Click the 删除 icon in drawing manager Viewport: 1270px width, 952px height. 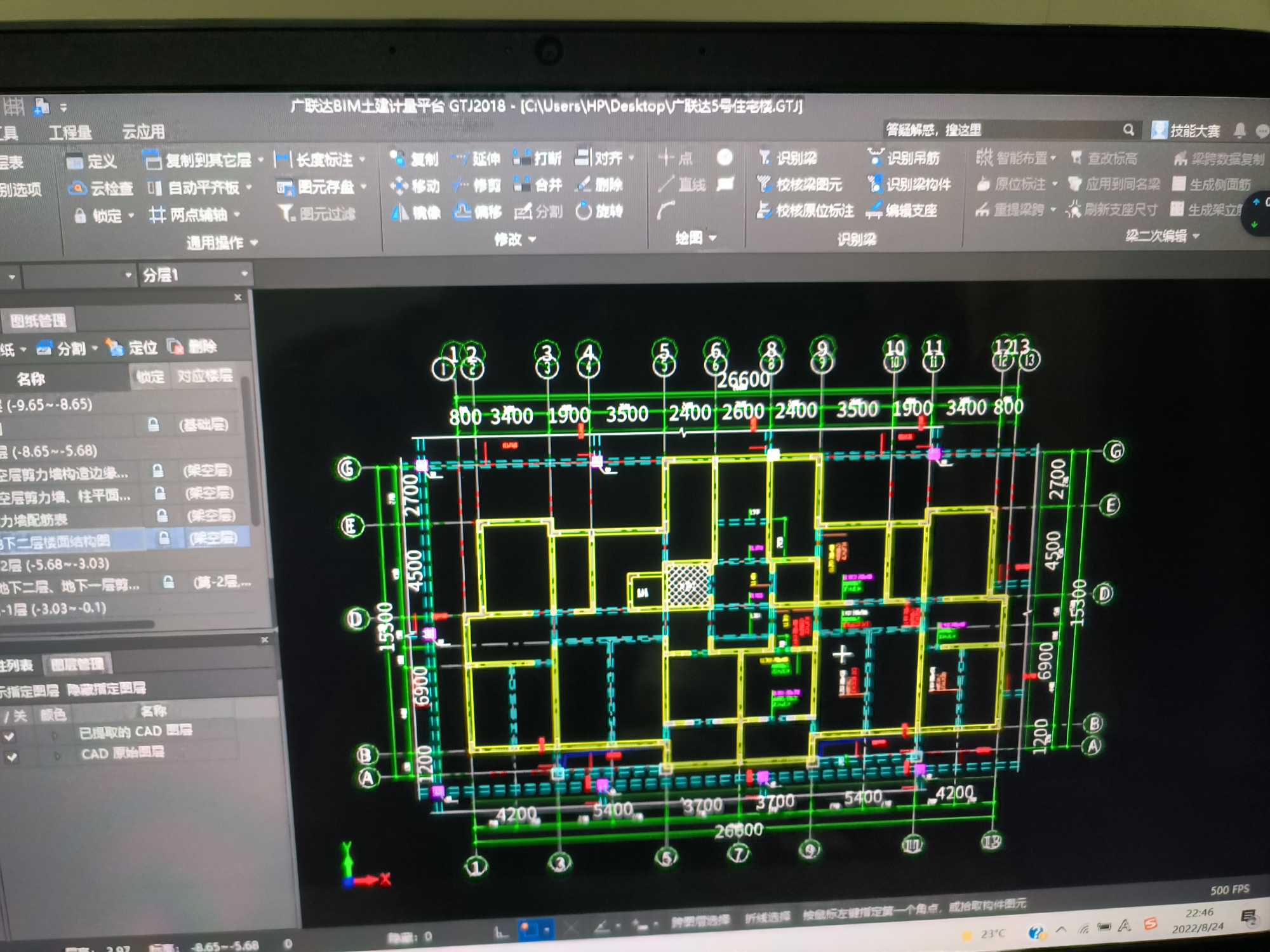tap(175, 347)
